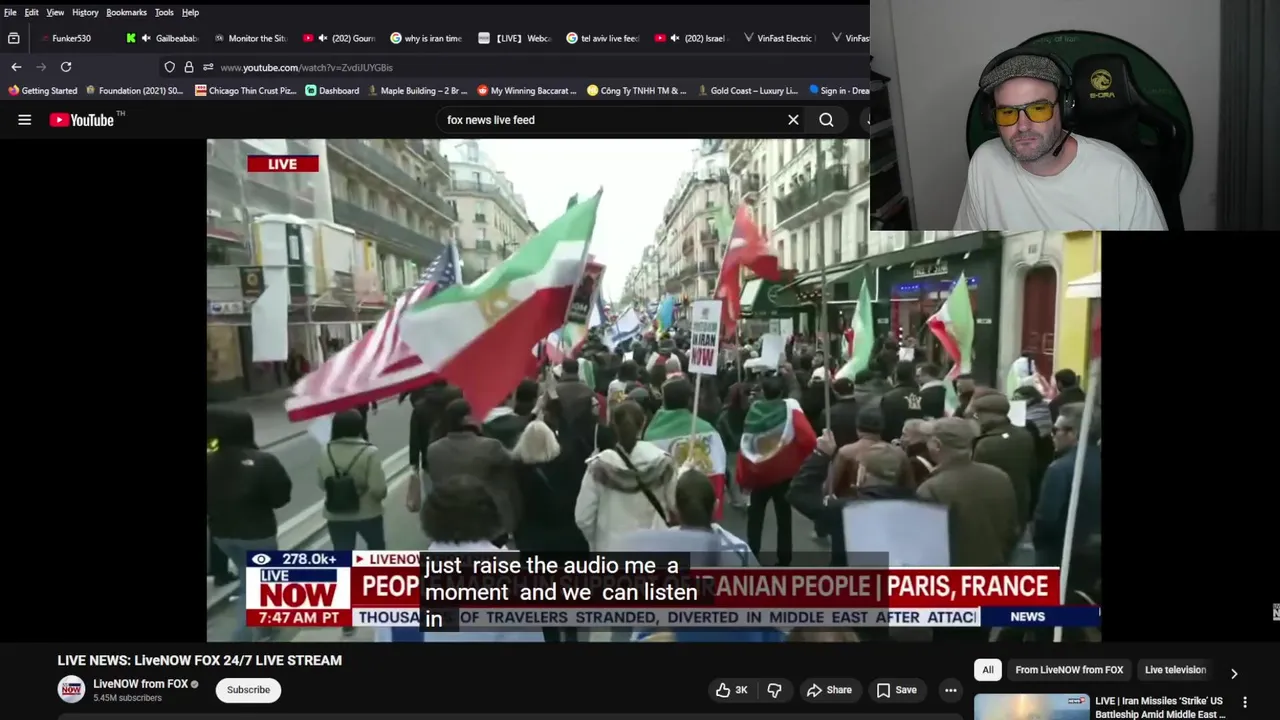The image size is (1280, 720).
Task: Save the video to a playlist
Action: tap(896, 690)
